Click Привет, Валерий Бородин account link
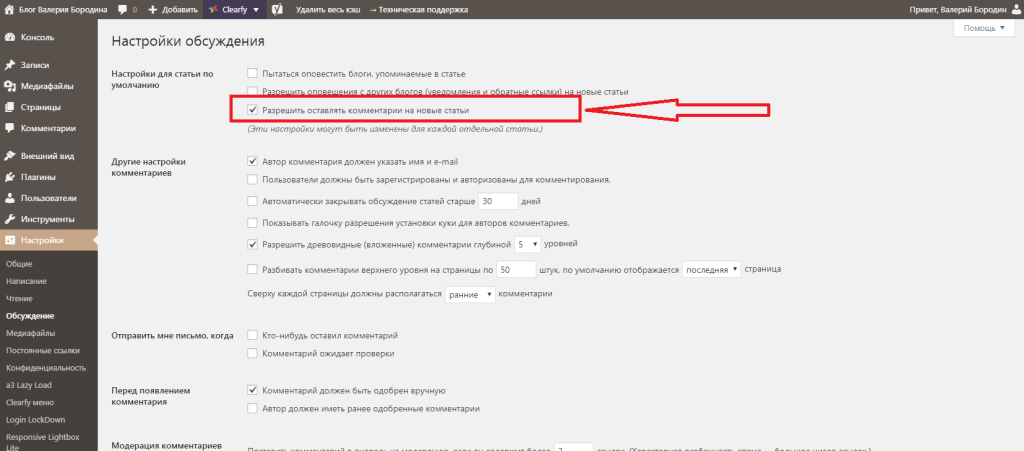Viewport: 1024px width, 451px height. tap(959, 10)
